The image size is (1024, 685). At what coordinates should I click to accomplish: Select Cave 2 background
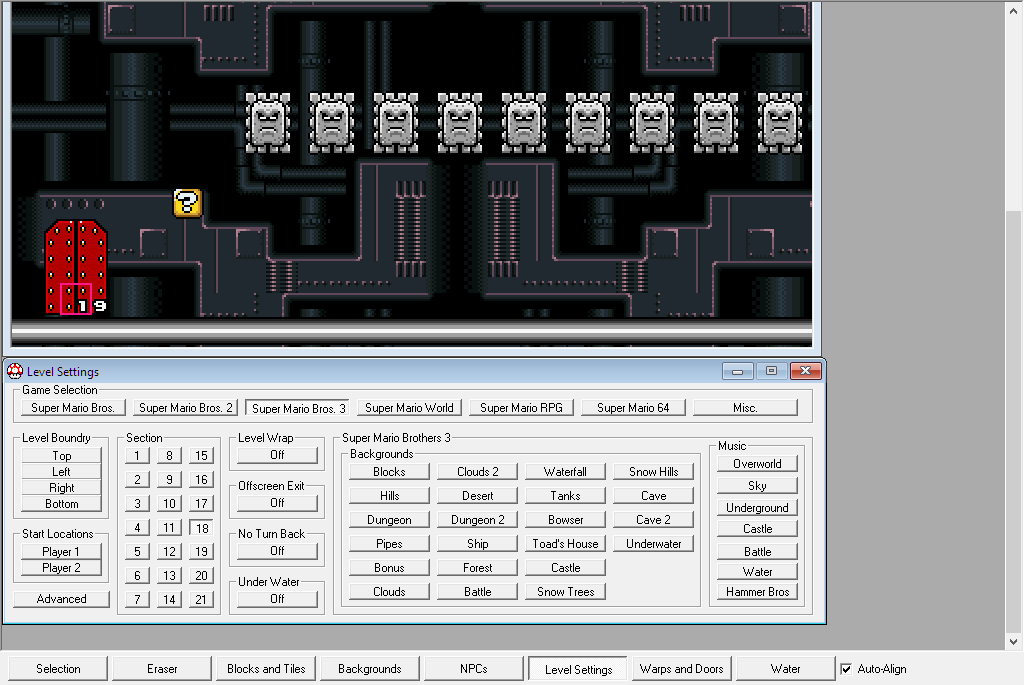coord(654,520)
